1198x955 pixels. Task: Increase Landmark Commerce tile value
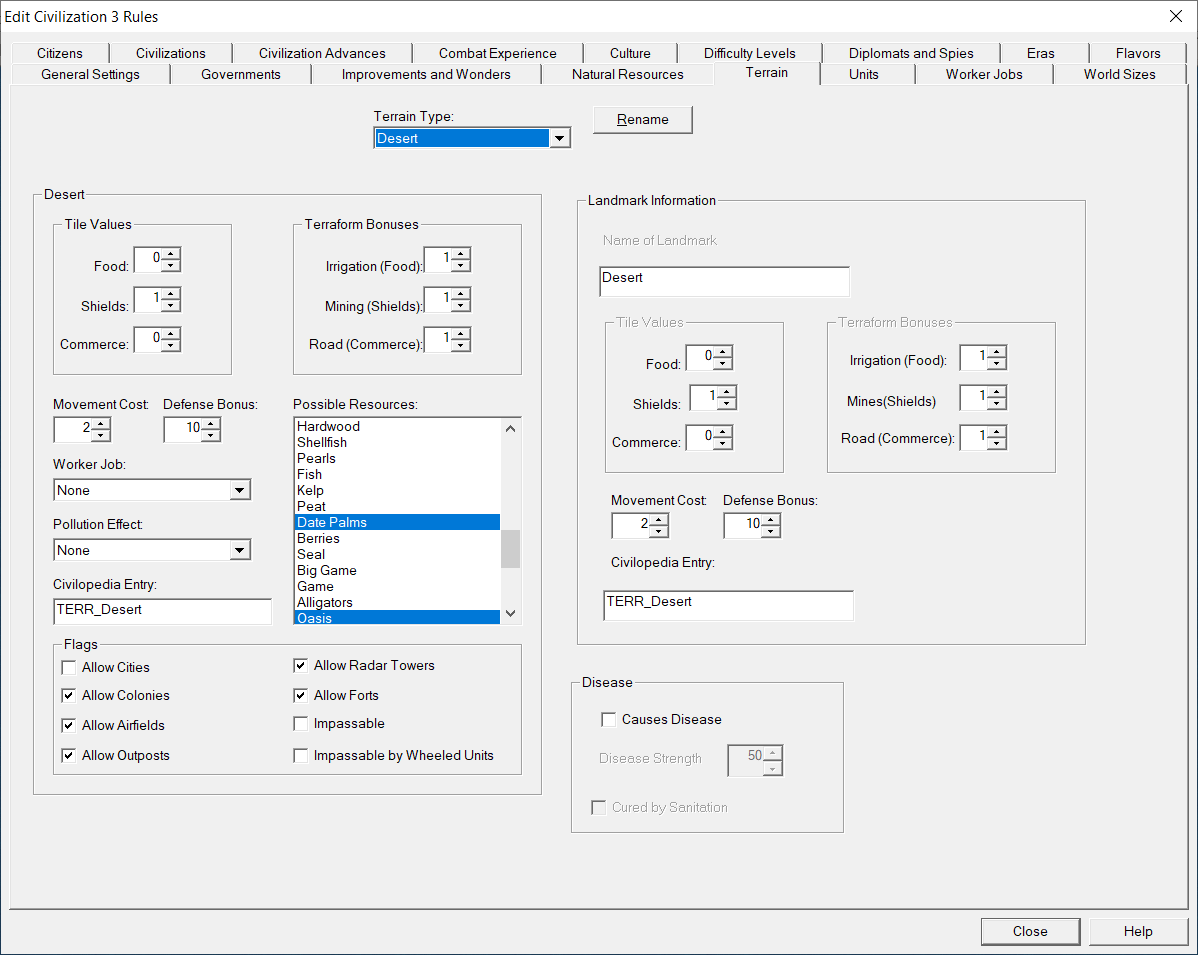click(x=723, y=431)
